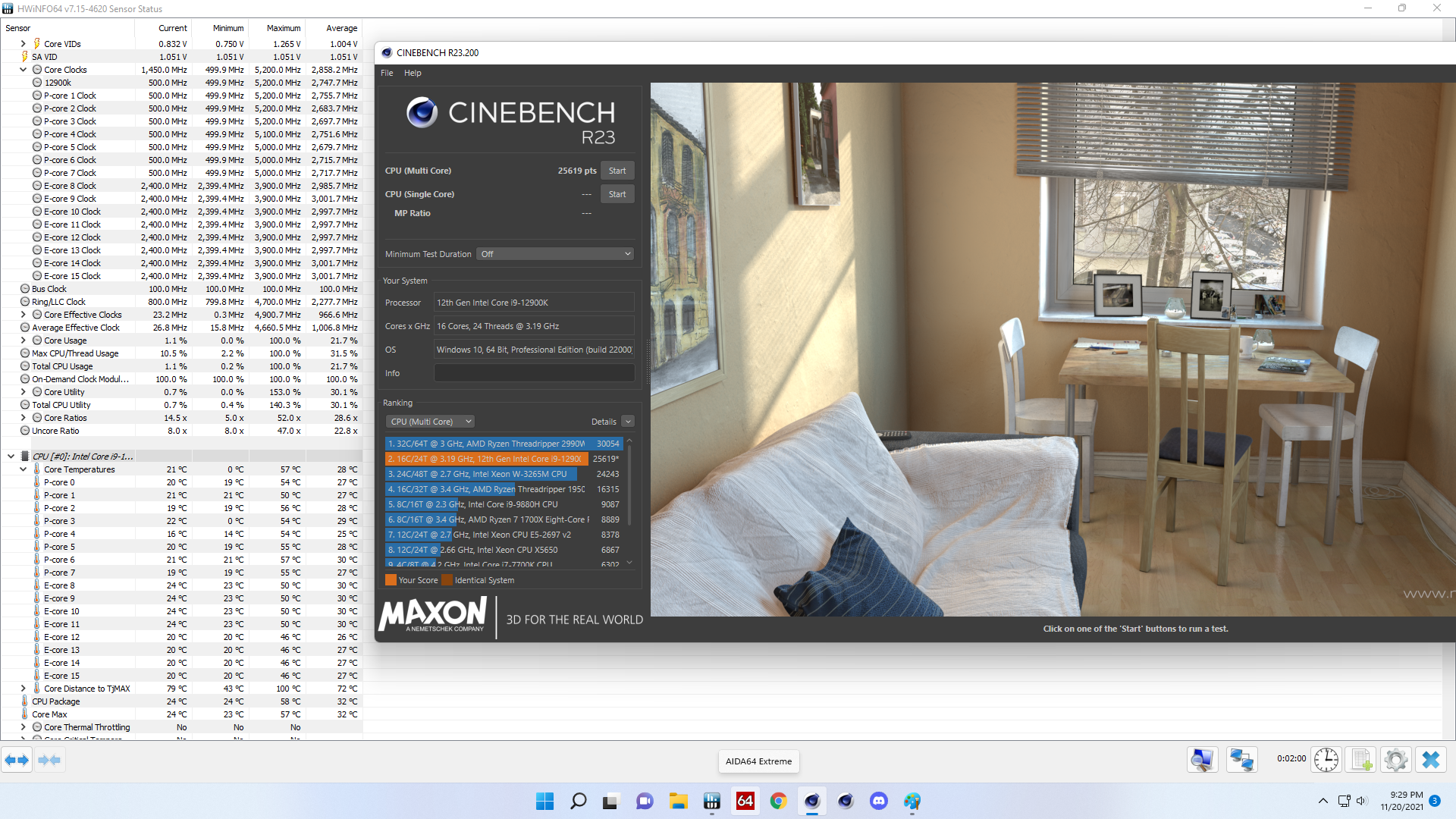Open the remote network monitors icon
This screenshot has height=819, width=1456.
[x=1241, y=760]
